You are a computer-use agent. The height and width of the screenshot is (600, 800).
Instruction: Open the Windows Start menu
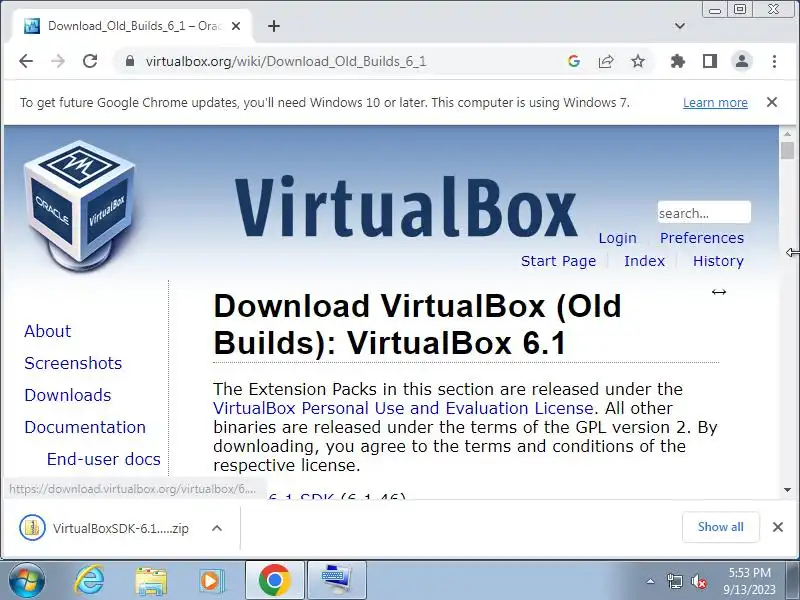[x=27, y=581]
